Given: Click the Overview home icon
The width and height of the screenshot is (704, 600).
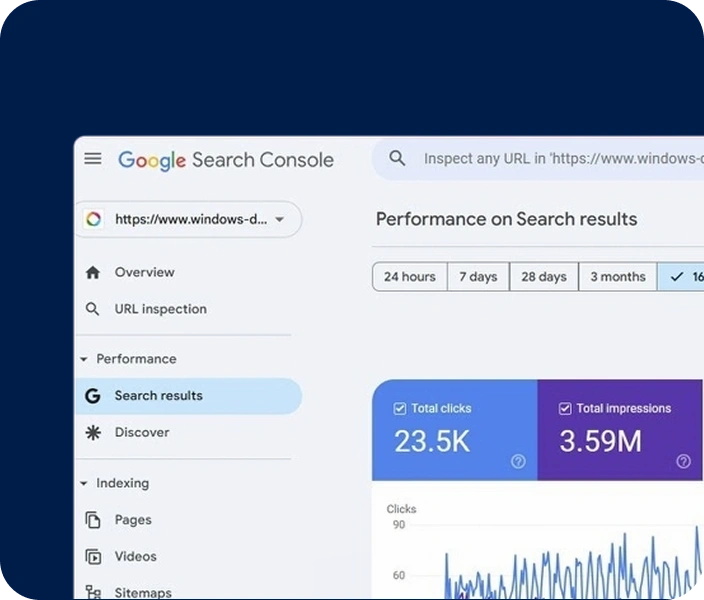Looking at the screenshot, I should click(93, 272).
